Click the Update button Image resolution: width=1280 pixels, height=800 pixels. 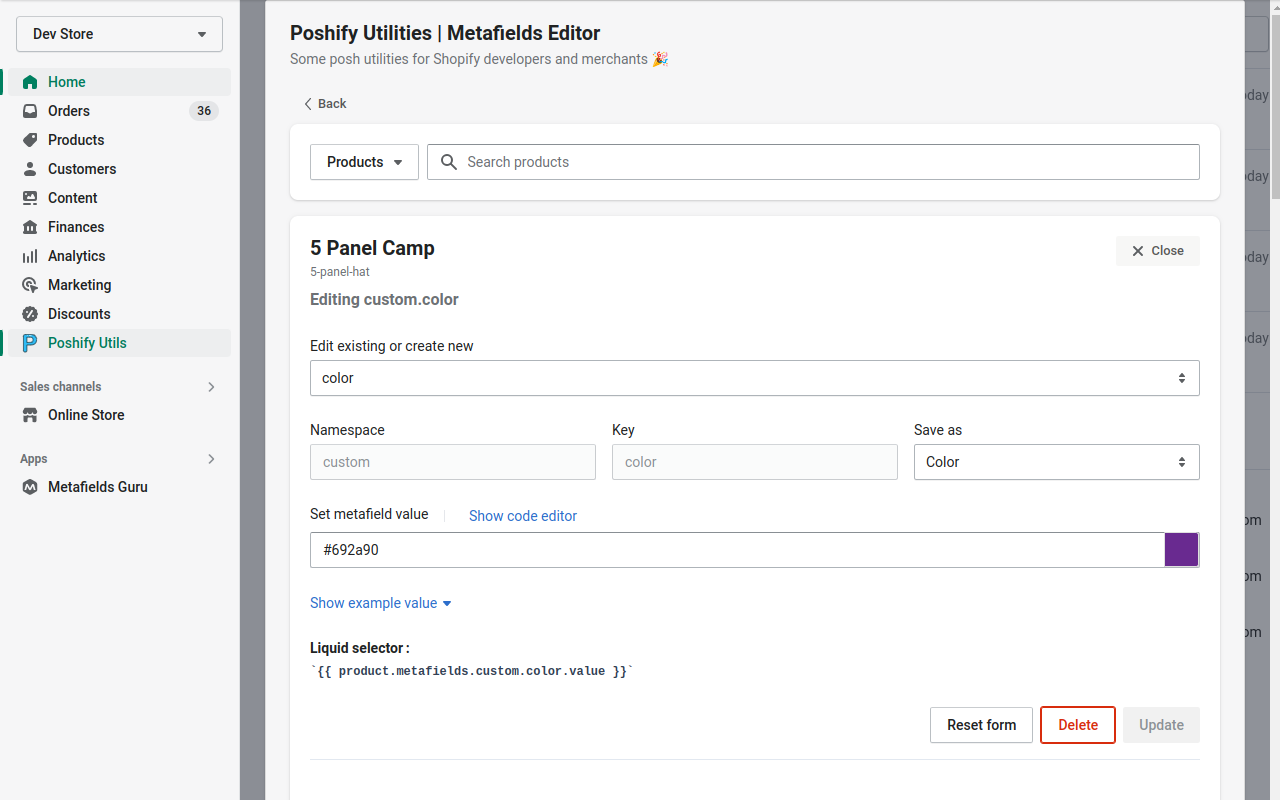(x=1161, y=725)
